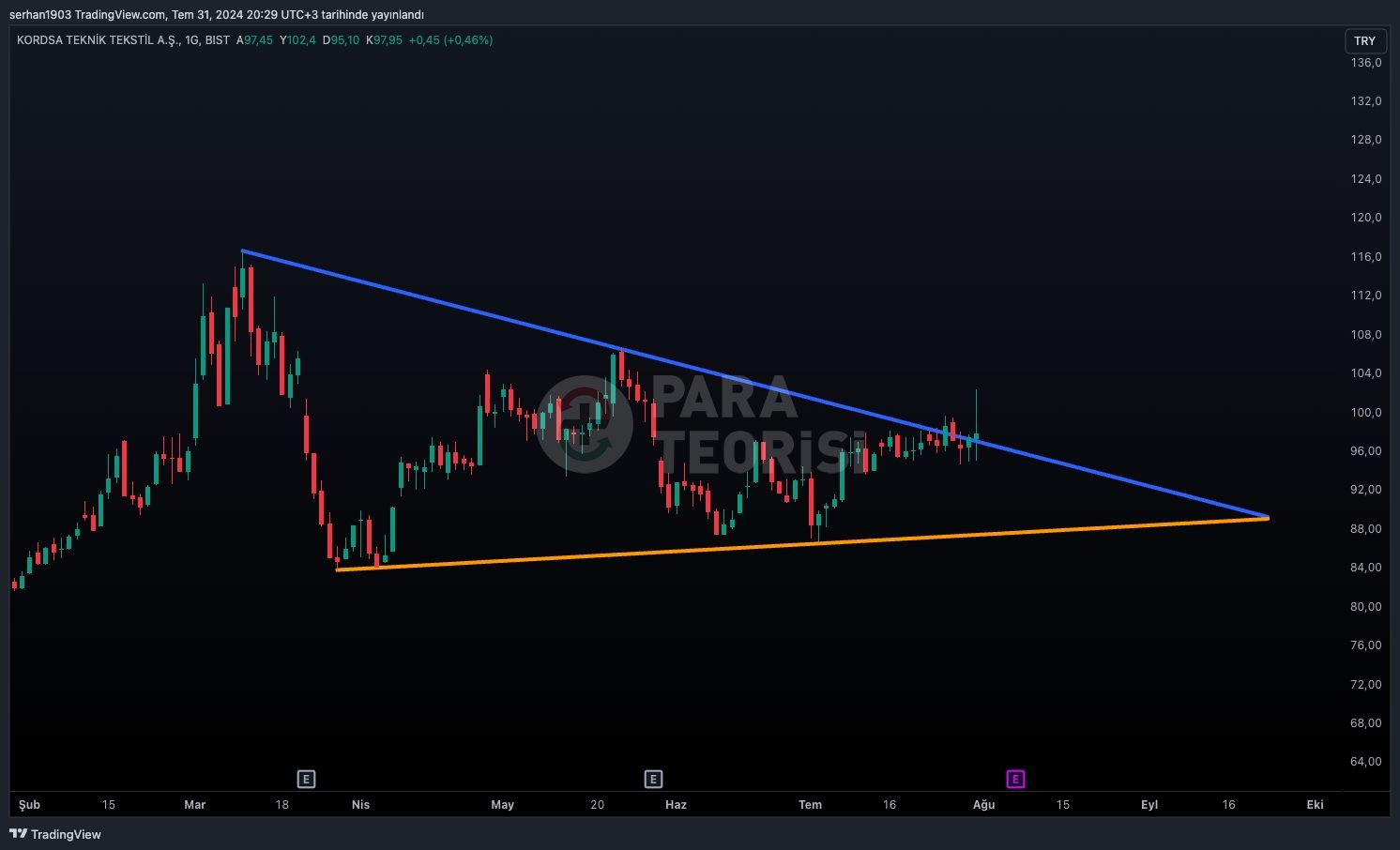Select the blue descending trendline
The height and width of the screenshot is (850, 1400).
pos(755,385)
